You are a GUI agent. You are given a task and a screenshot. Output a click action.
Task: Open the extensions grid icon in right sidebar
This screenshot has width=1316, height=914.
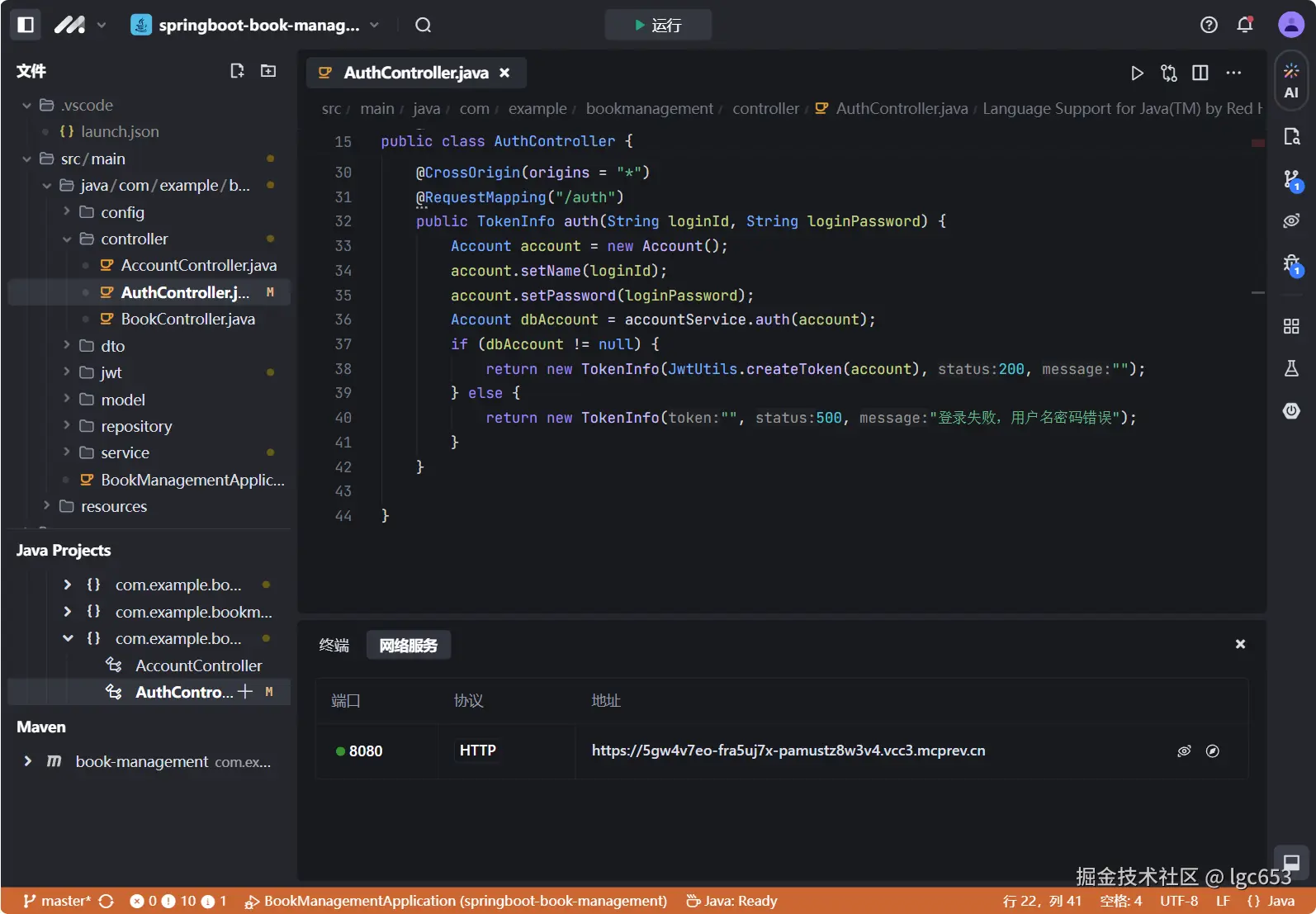coord(1291,326)
